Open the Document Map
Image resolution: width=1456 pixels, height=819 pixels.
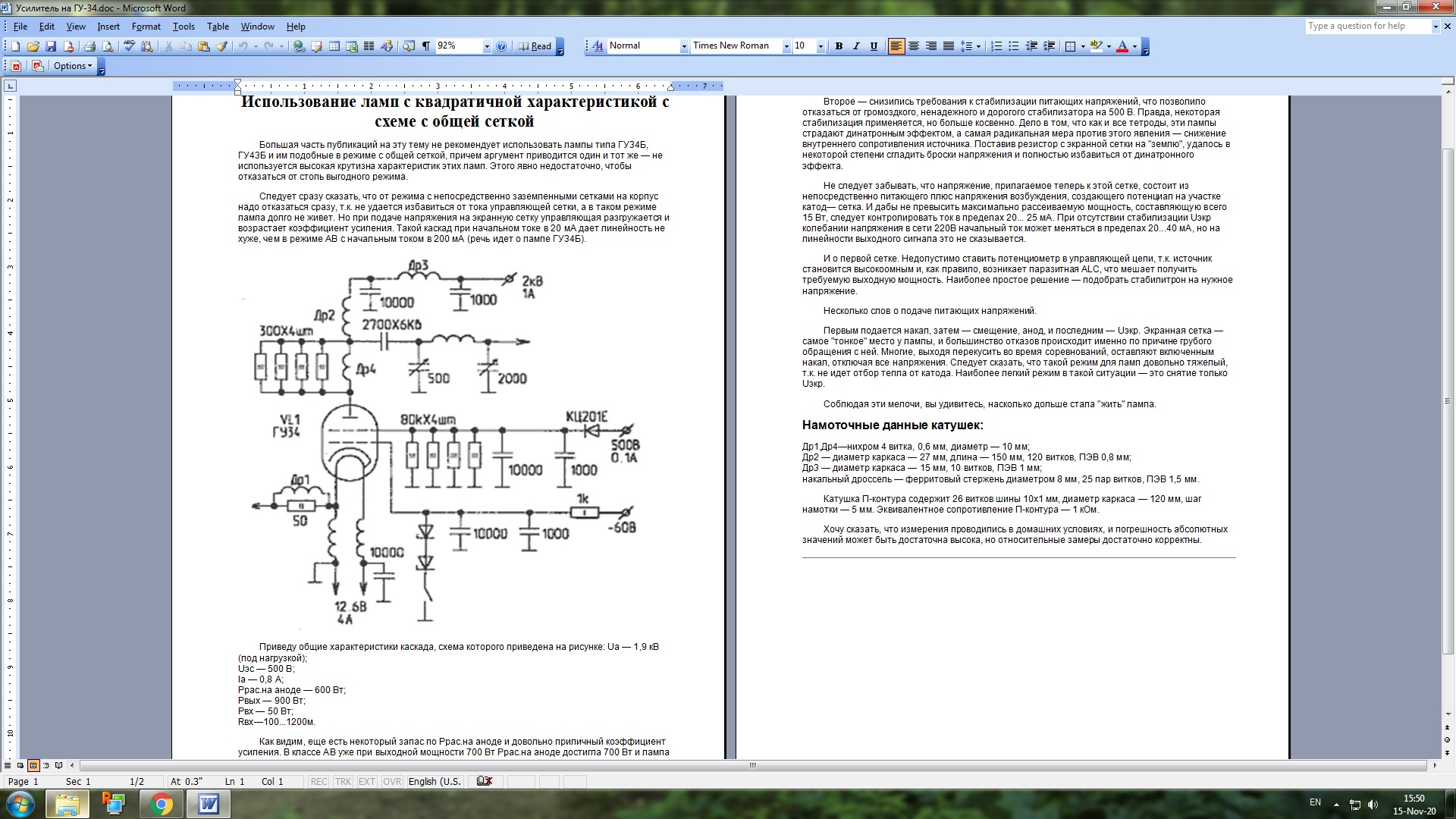(409, 46)
